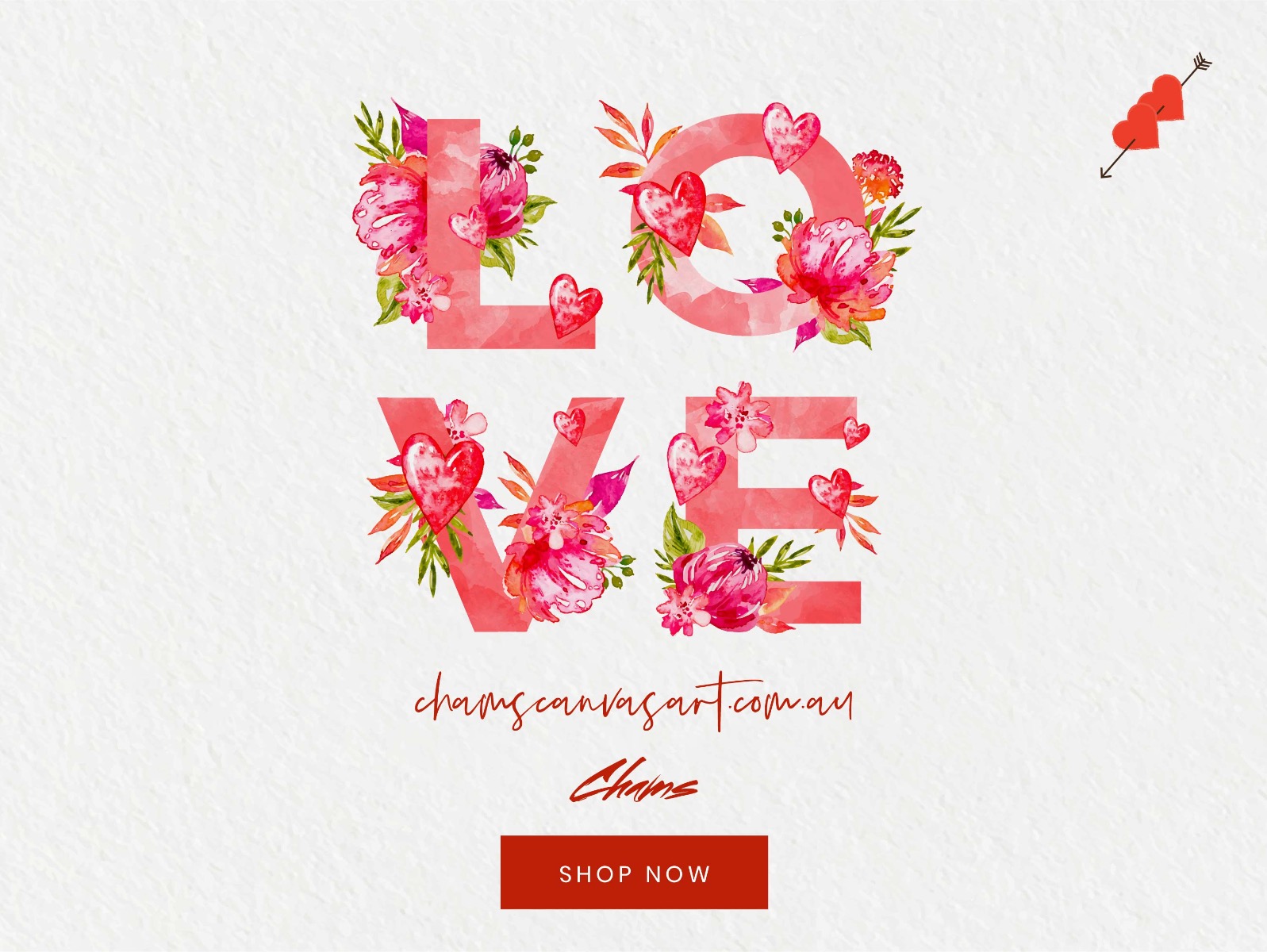This screenshot has width=1267, height=952.
Task: Click the small heart atop V's right arm
Action: click(x=570, y=426)
